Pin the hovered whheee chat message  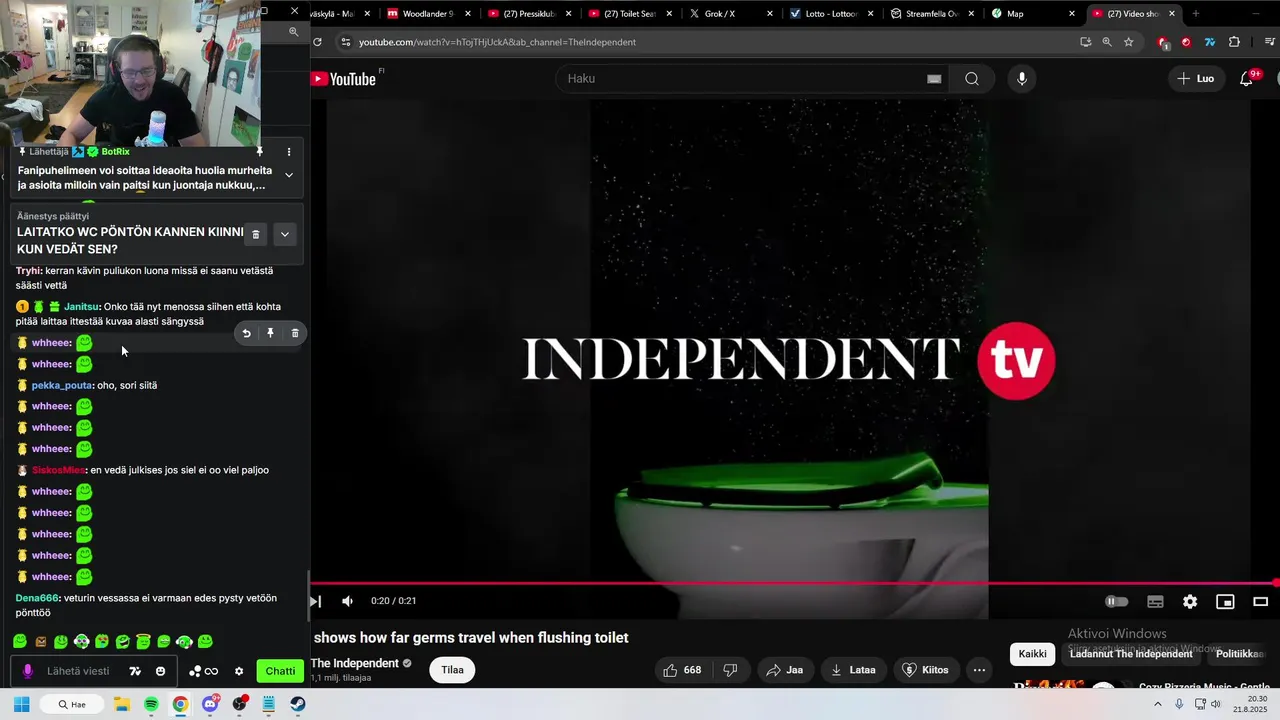[x=270, y=333]
